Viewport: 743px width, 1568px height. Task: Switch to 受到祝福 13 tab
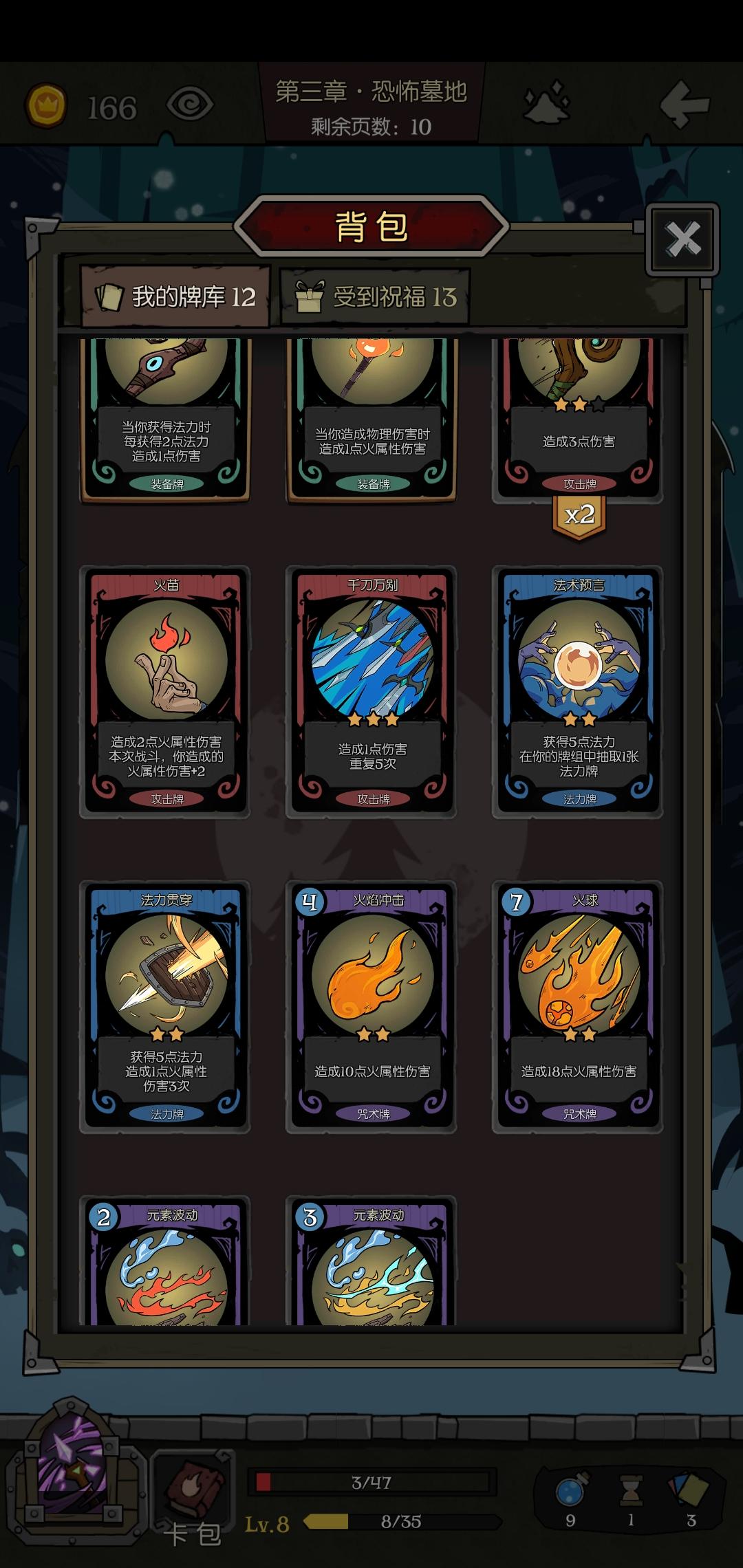point(375,297)
